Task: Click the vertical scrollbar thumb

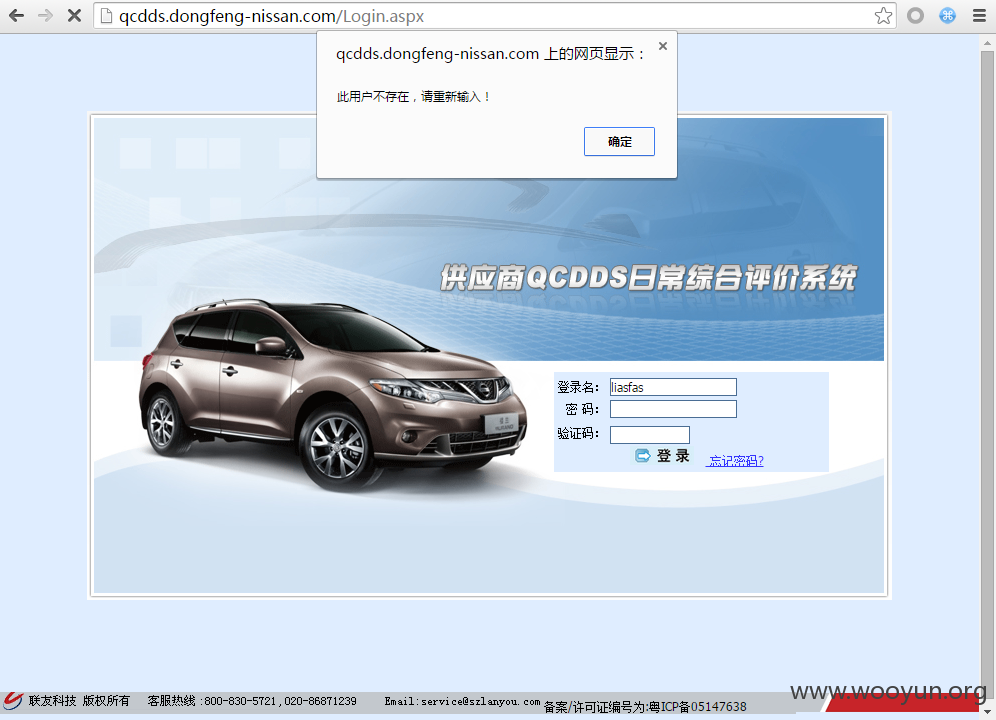Action: [x=987, y=375]
